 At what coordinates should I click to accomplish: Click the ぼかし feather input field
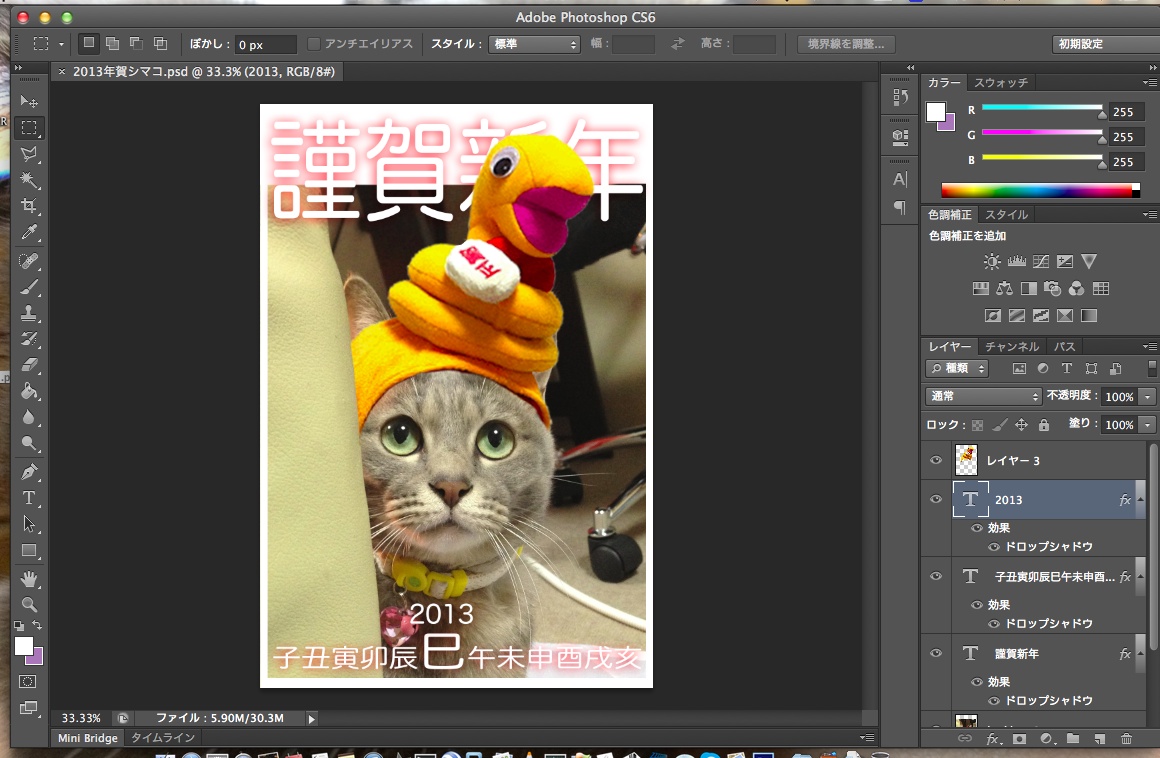[x=265, y=45]
